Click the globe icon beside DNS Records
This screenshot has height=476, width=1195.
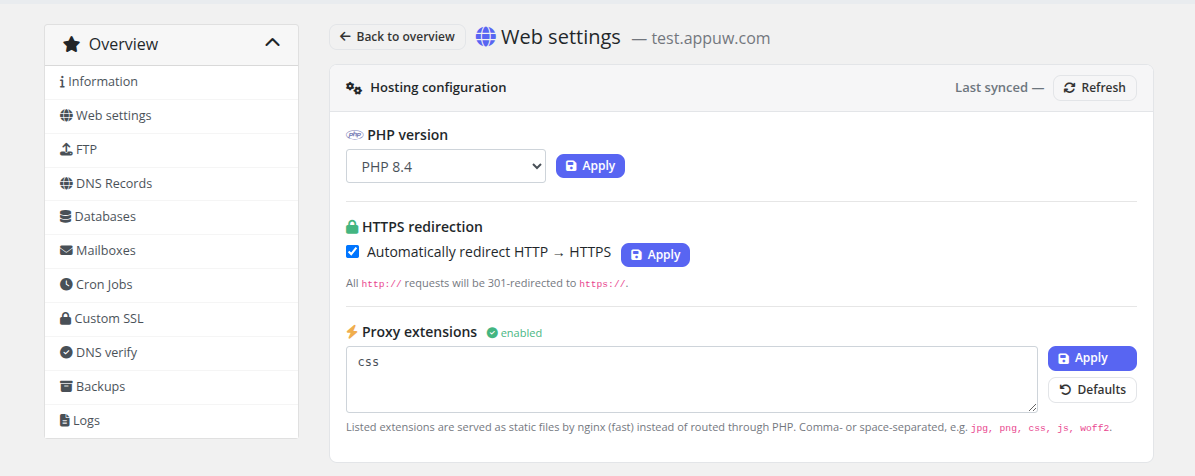coord(66,184)
